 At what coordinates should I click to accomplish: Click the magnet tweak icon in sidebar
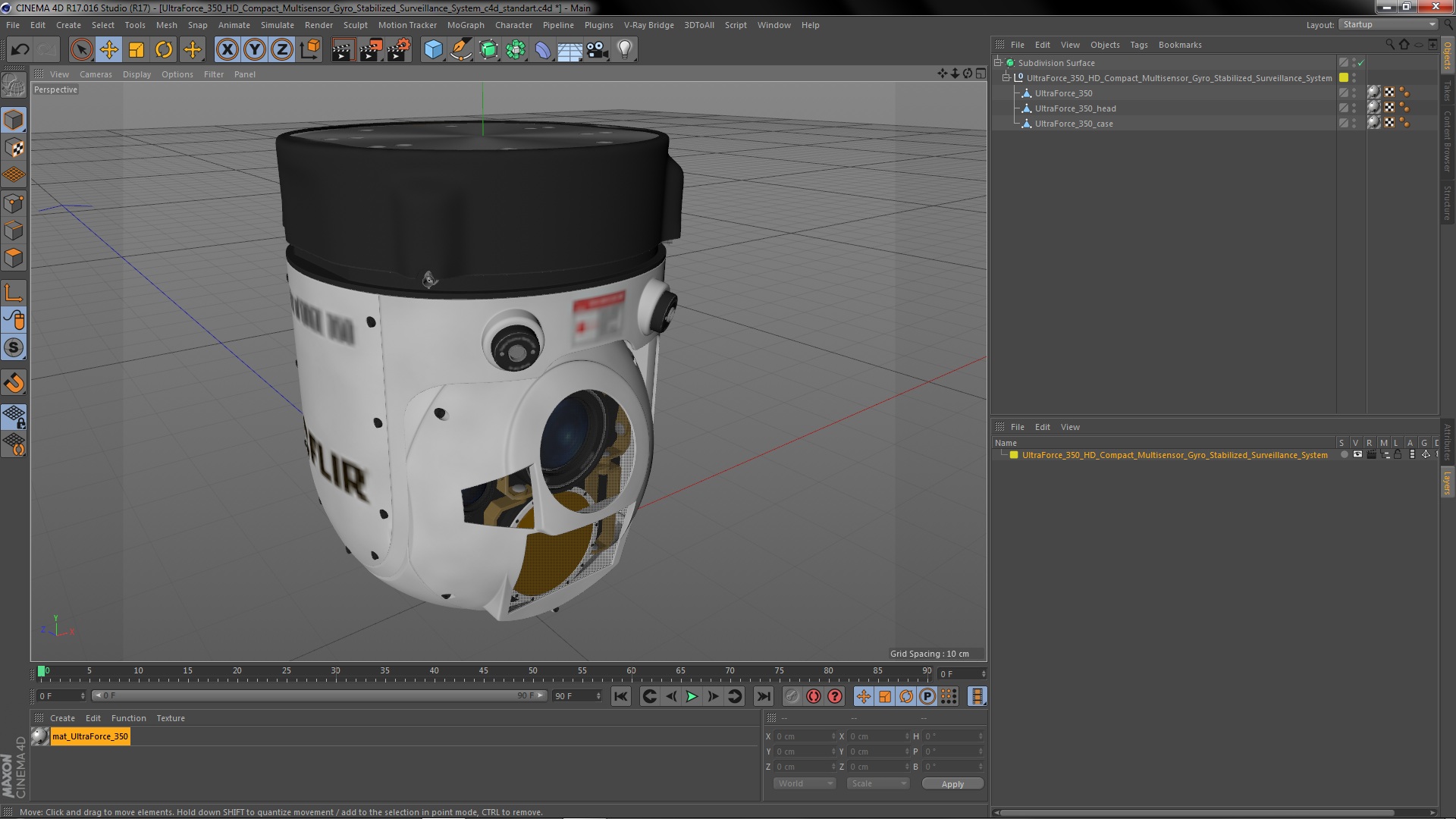point(14,383)
